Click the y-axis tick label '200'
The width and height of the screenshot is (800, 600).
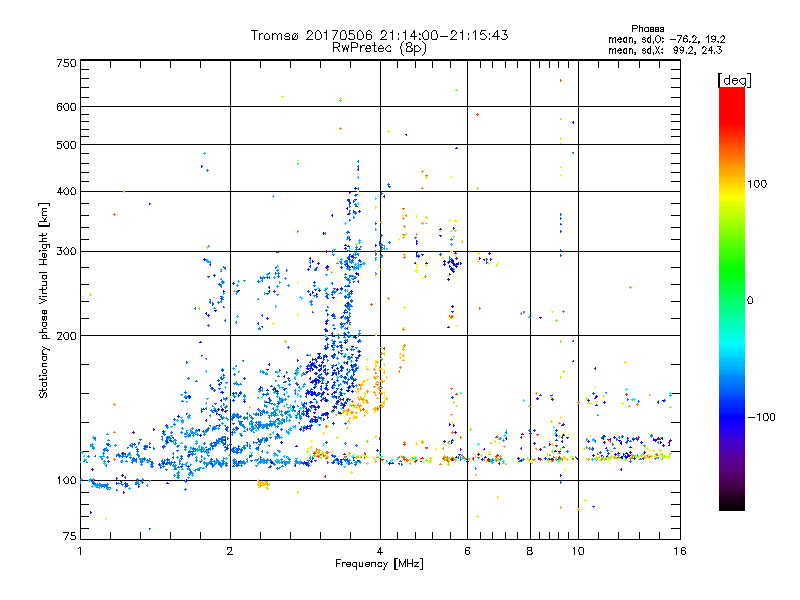click(66, 336)
